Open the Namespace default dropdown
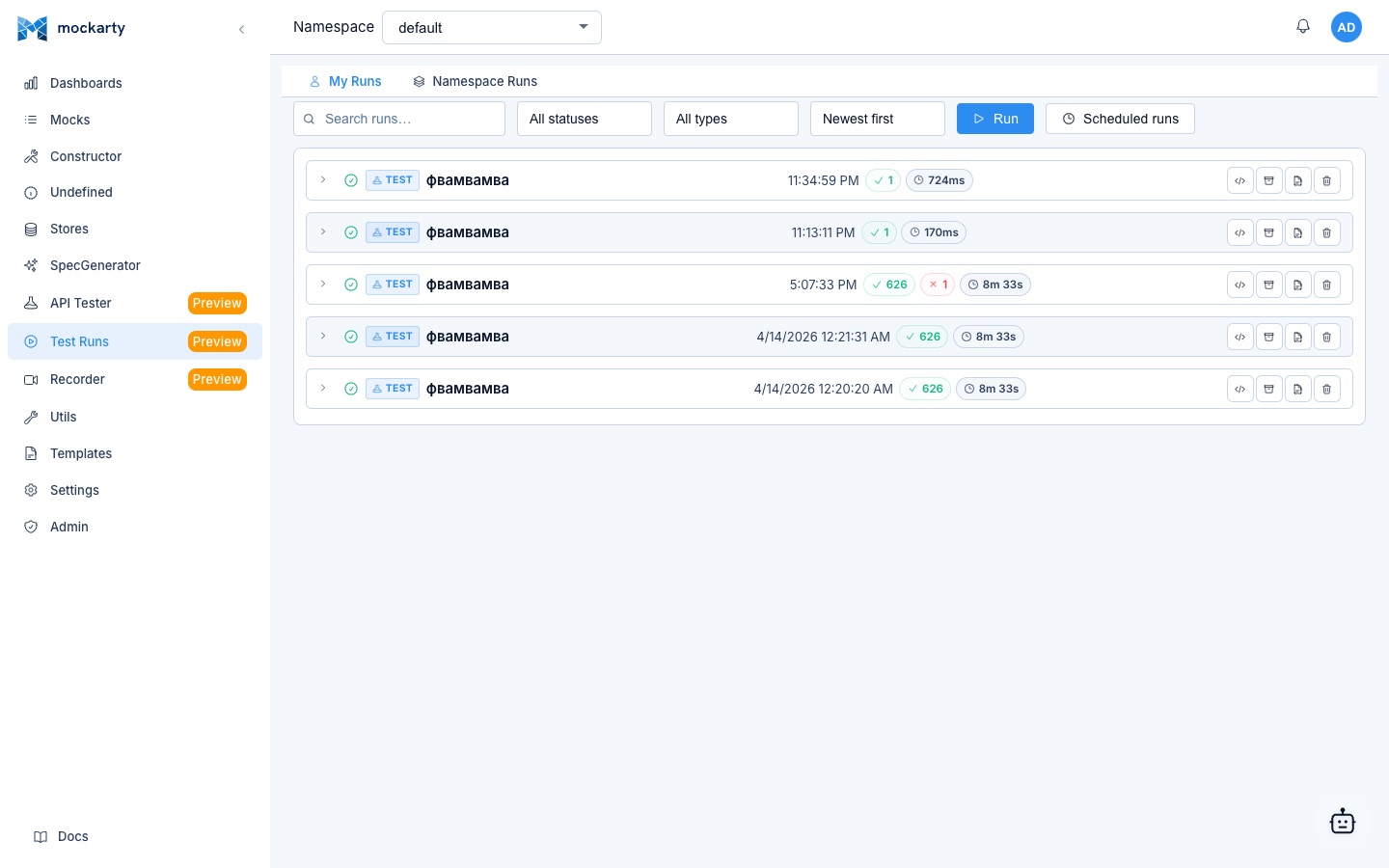 pyautogui.click(x=492, y=27)
